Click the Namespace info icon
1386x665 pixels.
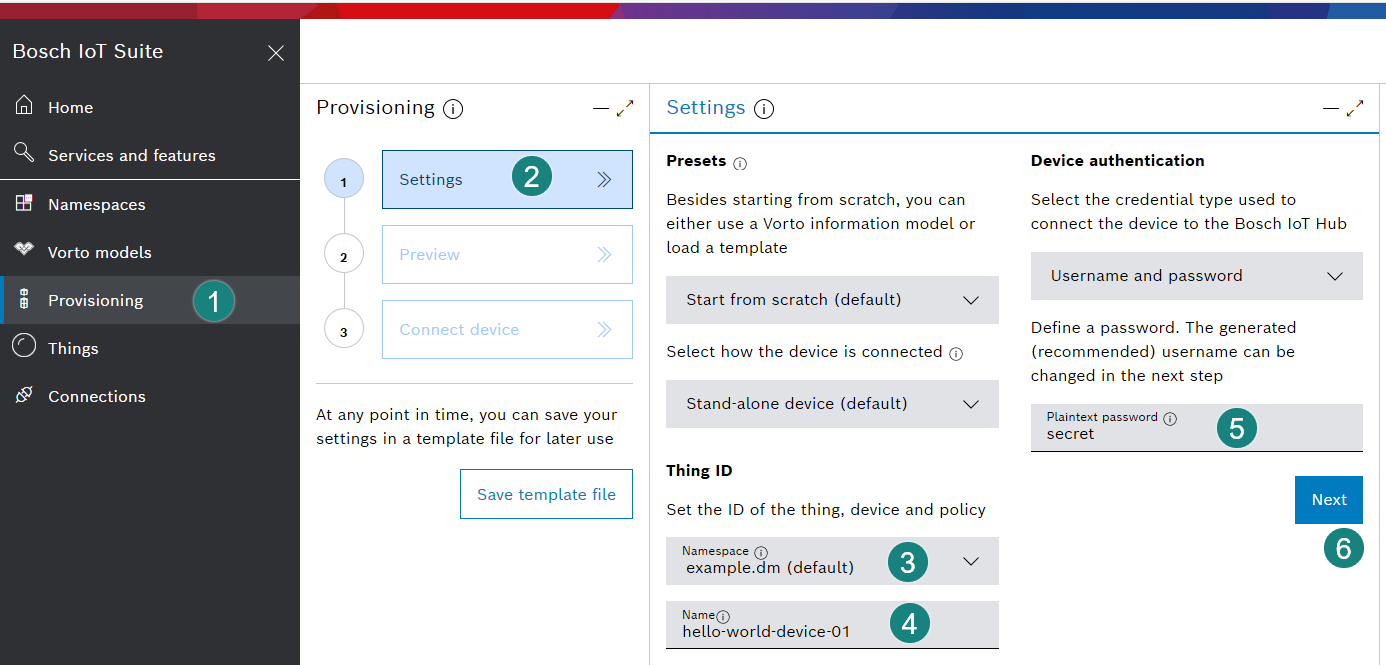tap(761, 552)
